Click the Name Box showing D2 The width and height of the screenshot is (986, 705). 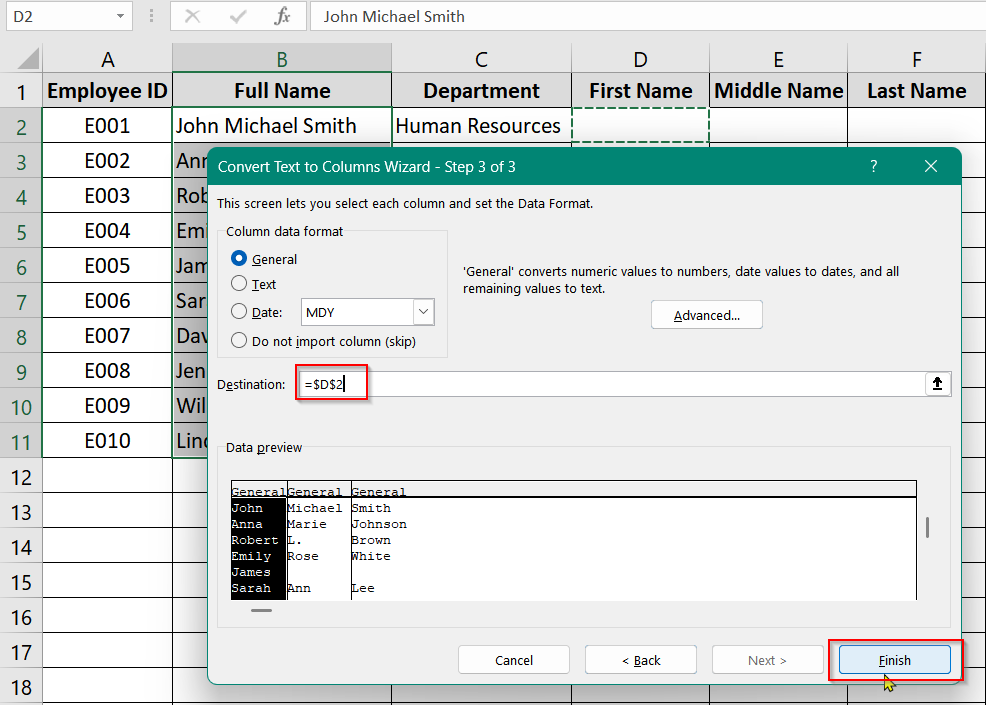pos(60,16)
